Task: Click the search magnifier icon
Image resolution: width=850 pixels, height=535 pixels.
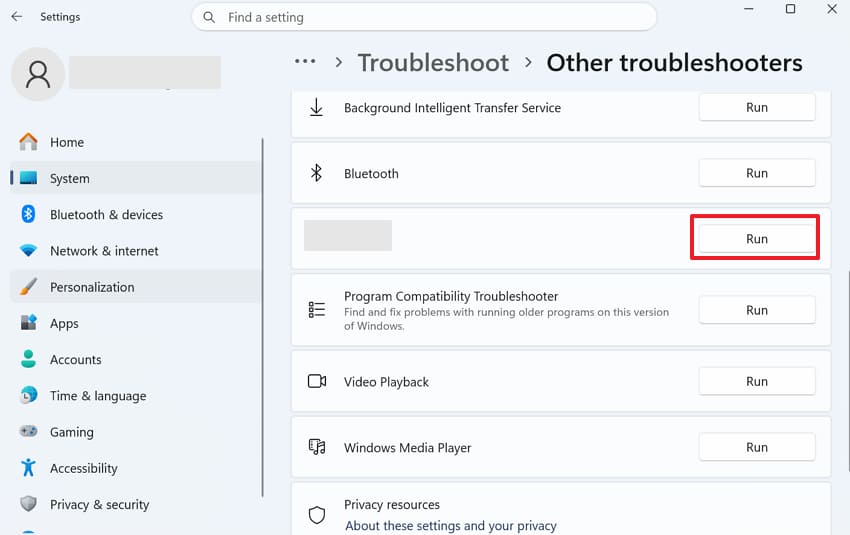Action: click(x=209, y=17)
